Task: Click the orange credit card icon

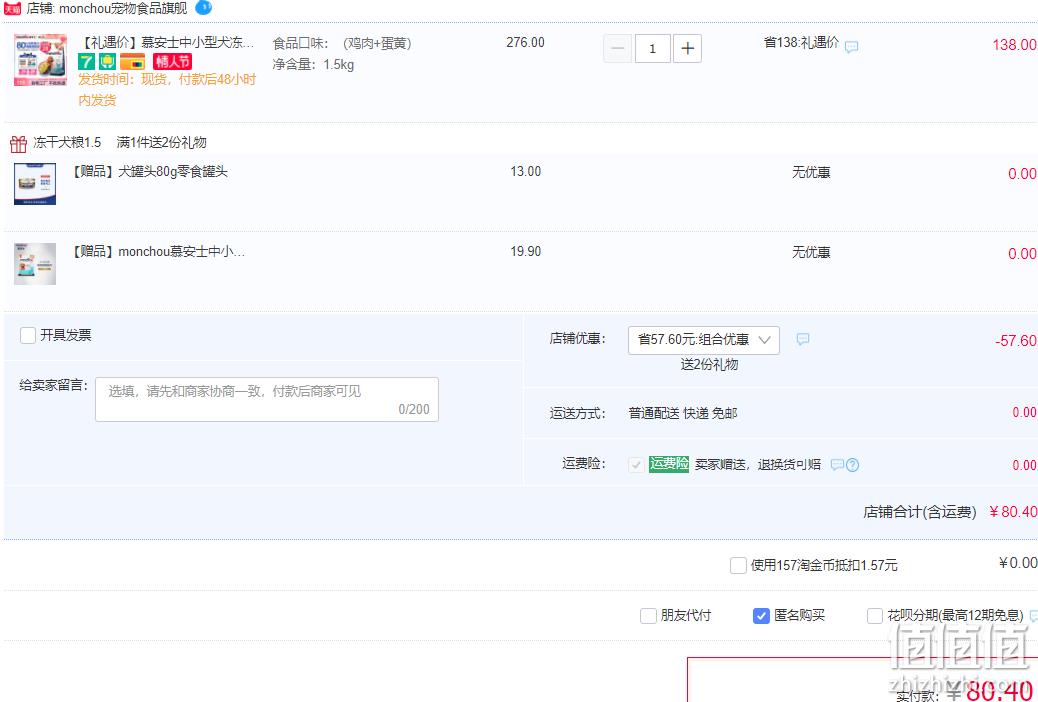Action: [132, 62]
